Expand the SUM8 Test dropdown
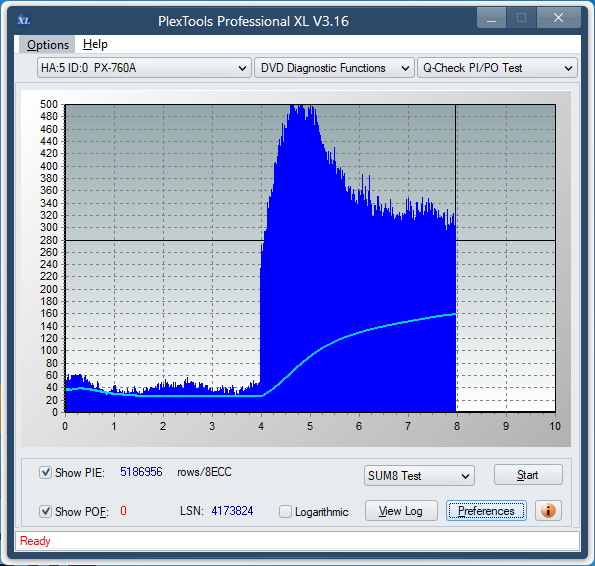The width and height of the screenshot is (595, 566). click(419, 476)
